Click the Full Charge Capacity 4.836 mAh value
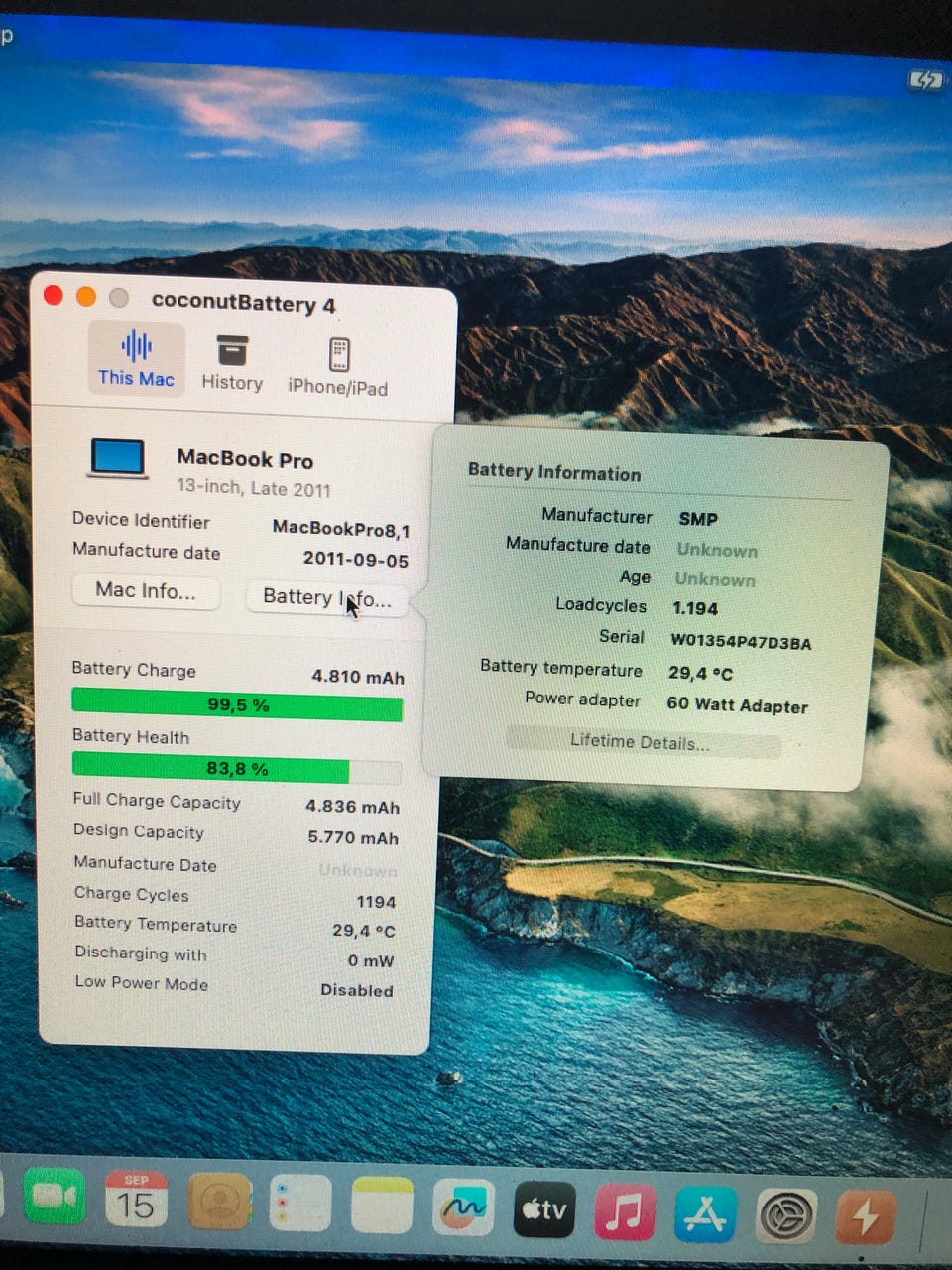The image size is (952, 1270). pyautogui.click(x=352, y=807)
